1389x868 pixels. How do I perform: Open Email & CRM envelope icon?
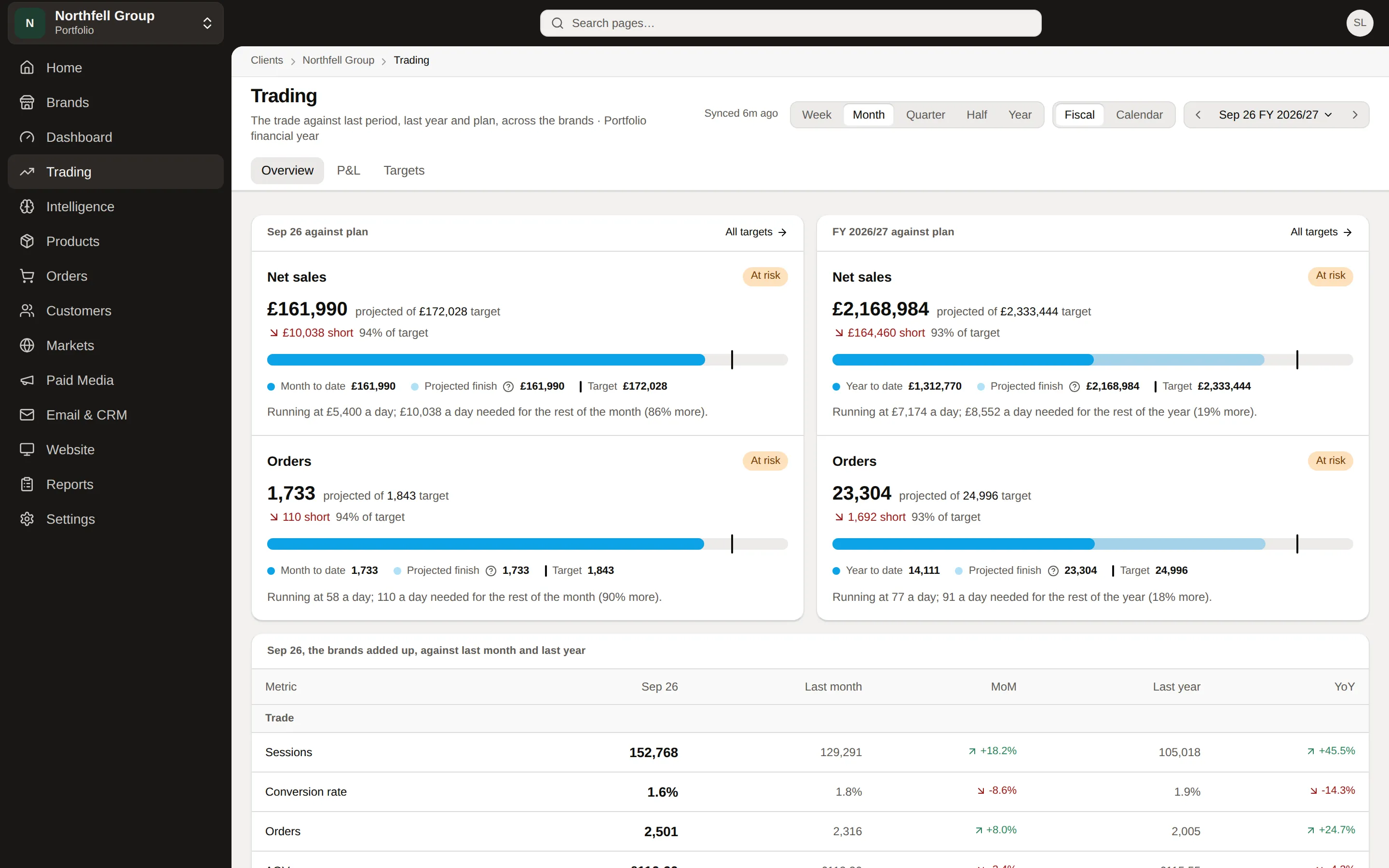pos(27,415)
